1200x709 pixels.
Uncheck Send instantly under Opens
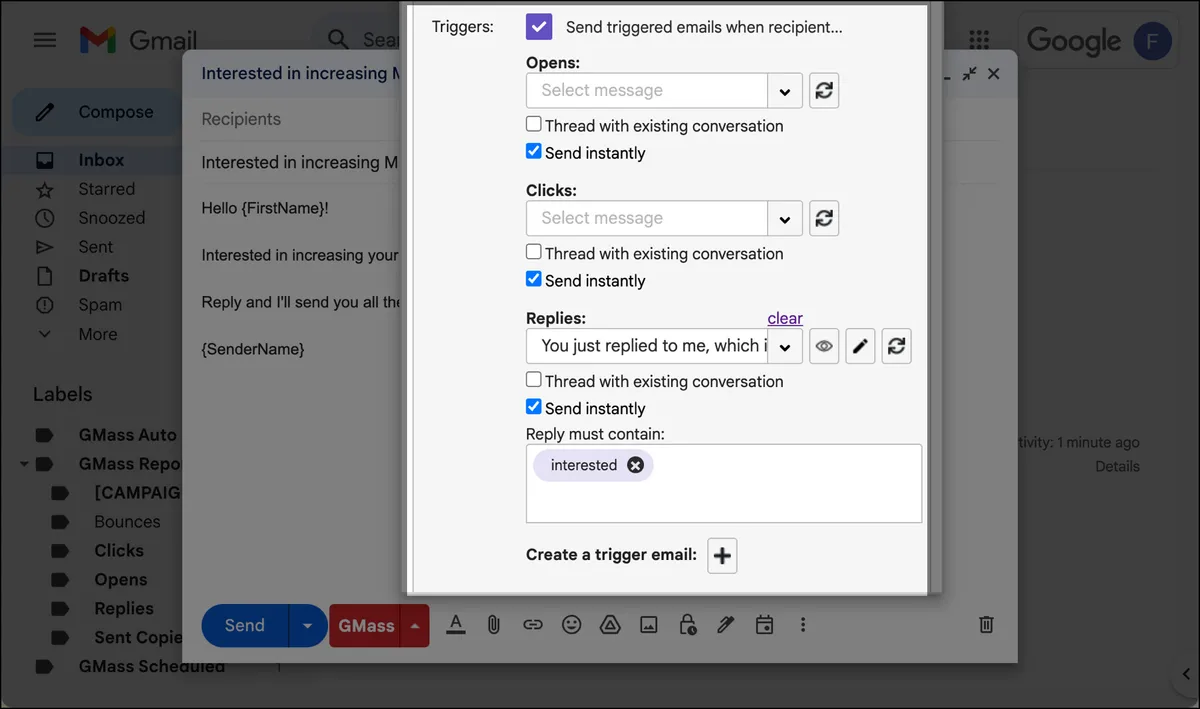534,152
